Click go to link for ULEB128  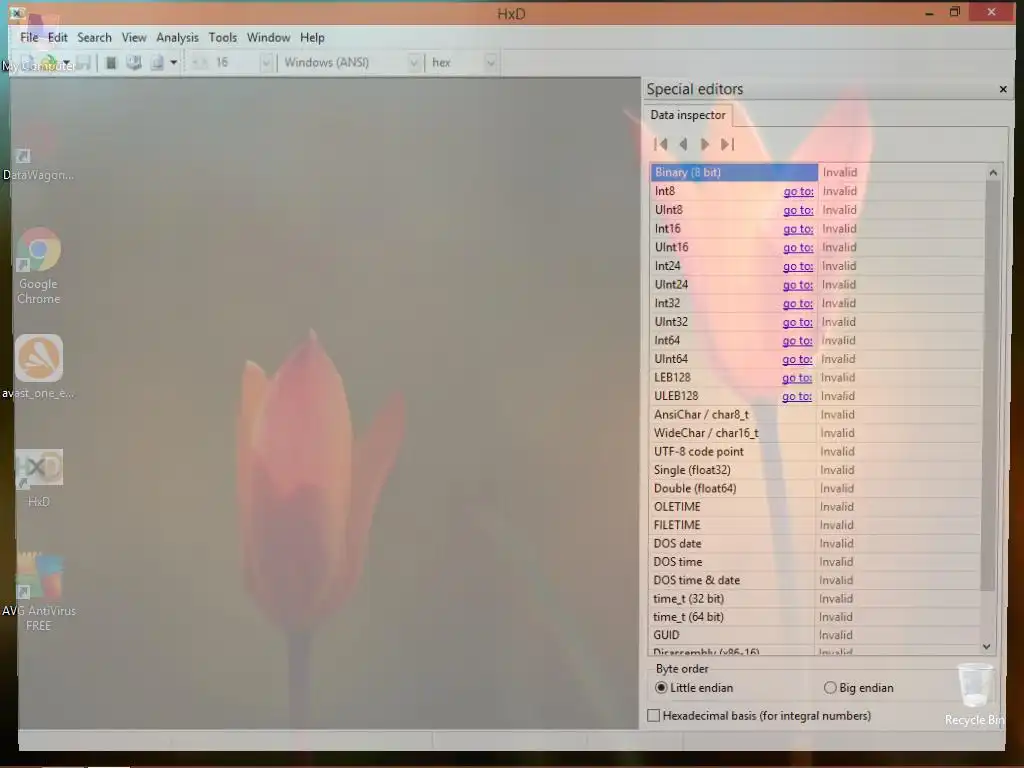click(x=797, y=396)
